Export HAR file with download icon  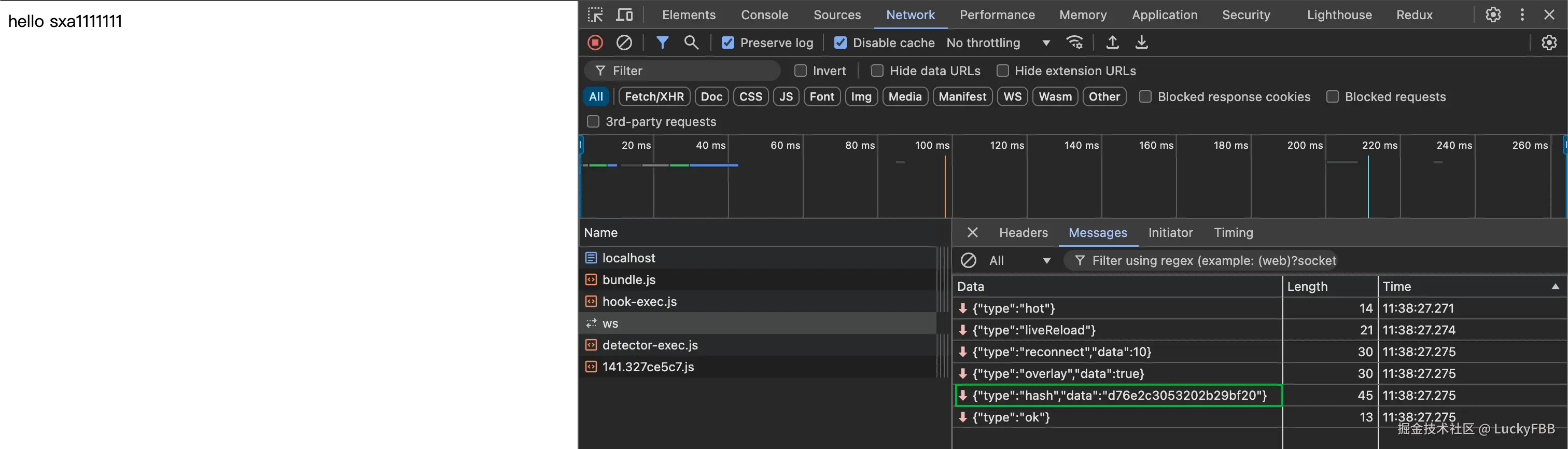point(1141,43)
